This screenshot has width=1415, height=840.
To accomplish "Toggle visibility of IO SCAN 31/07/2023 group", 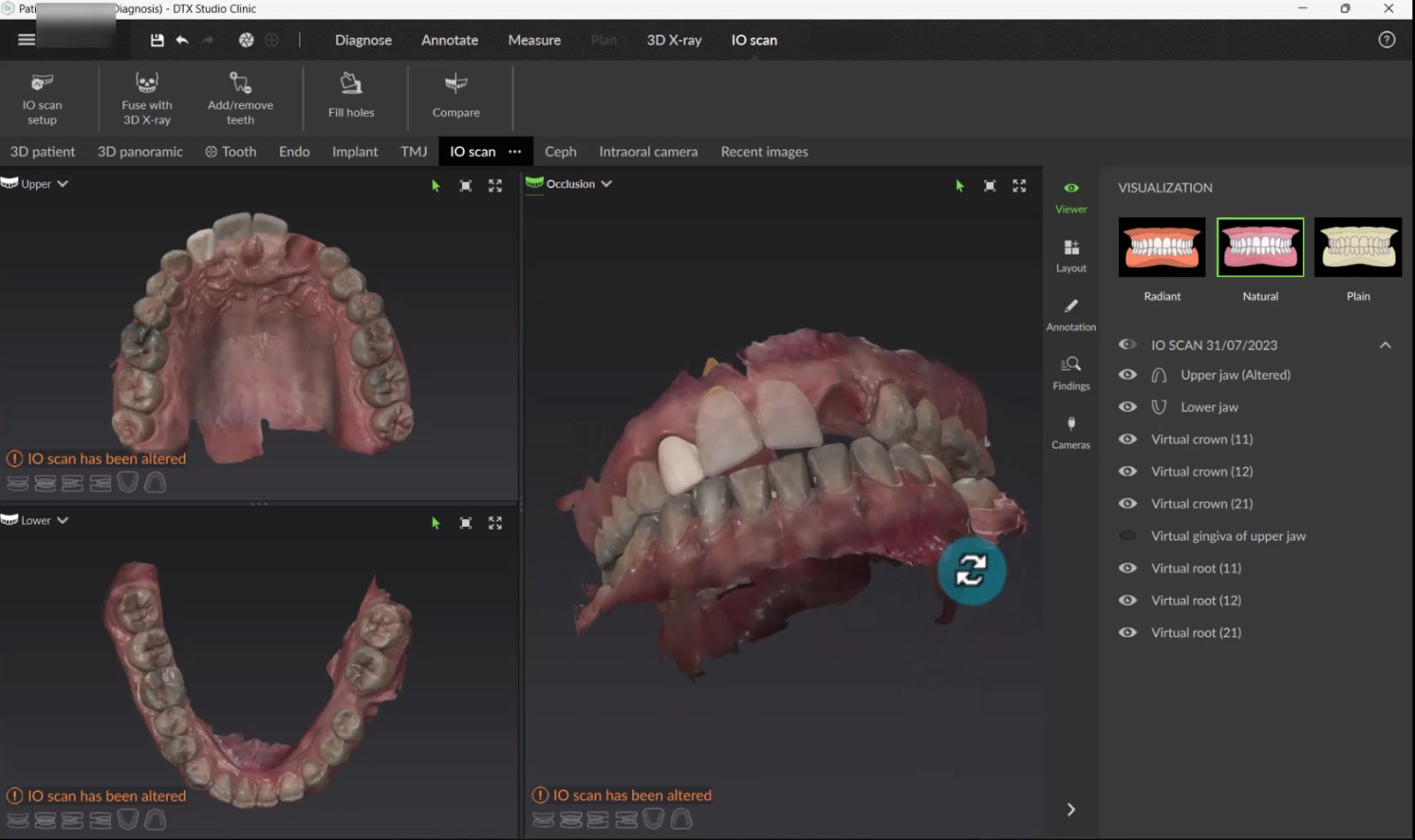I will (1128, 345).
